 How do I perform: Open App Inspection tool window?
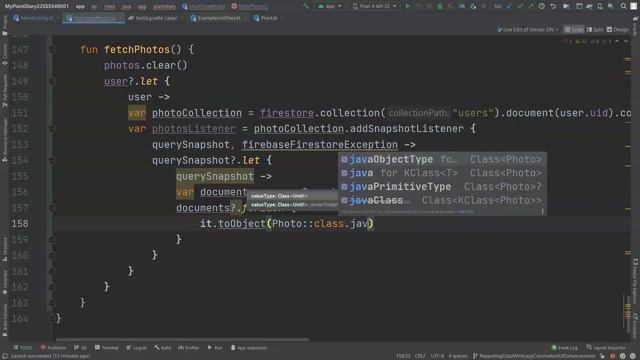(249, 348)
